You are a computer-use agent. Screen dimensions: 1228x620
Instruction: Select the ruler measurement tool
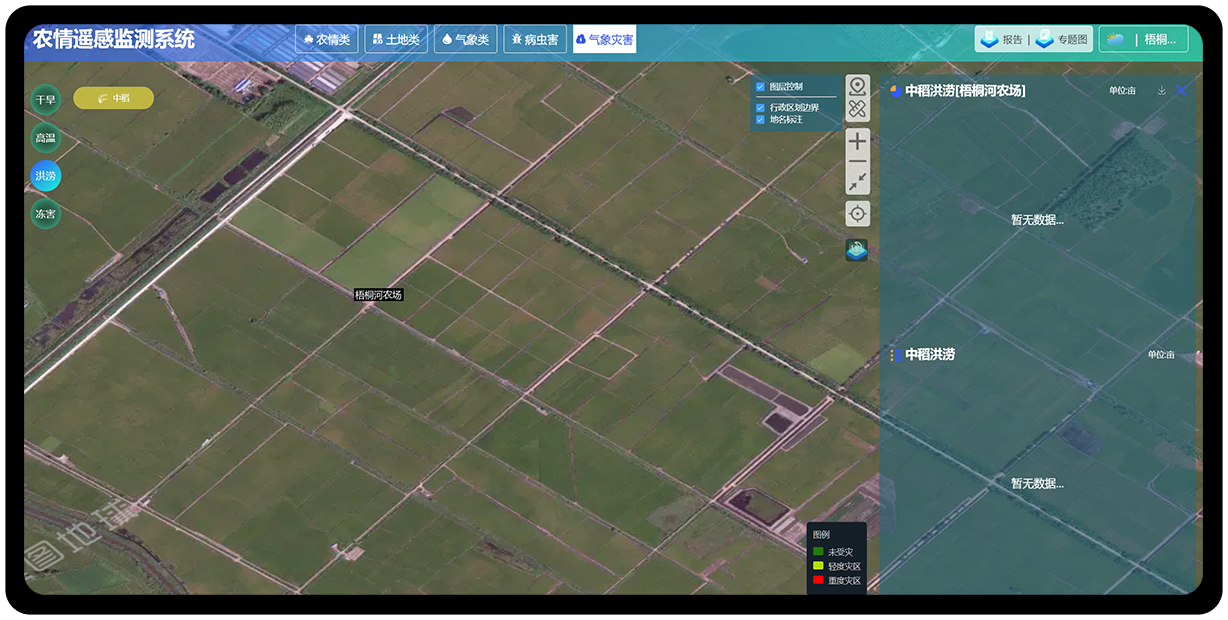coord(857,109)
